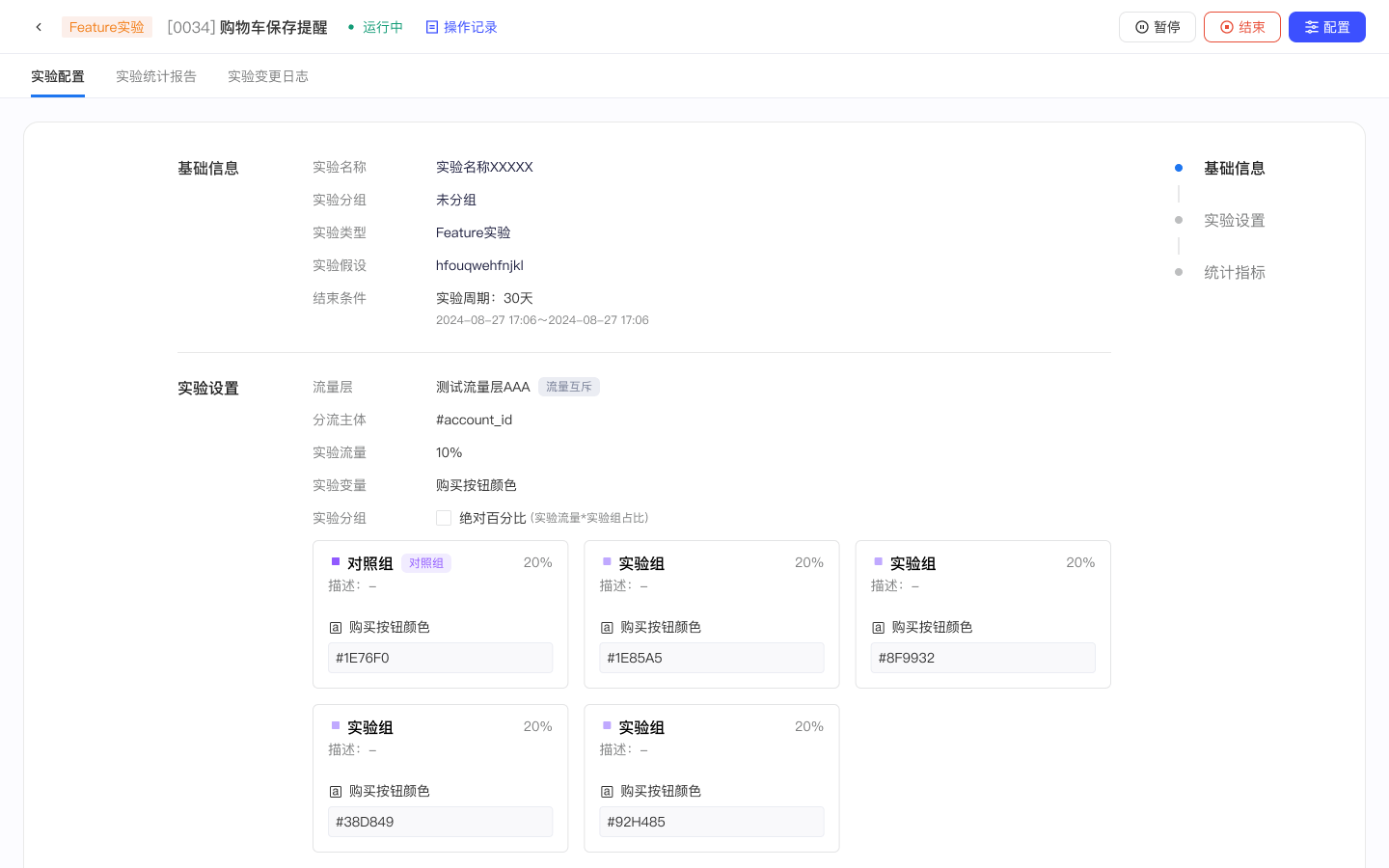The image size is (1389, 868).
Task: Click 实验周期：30天 text
Action: pyautogui.click(x=484, y=298)
